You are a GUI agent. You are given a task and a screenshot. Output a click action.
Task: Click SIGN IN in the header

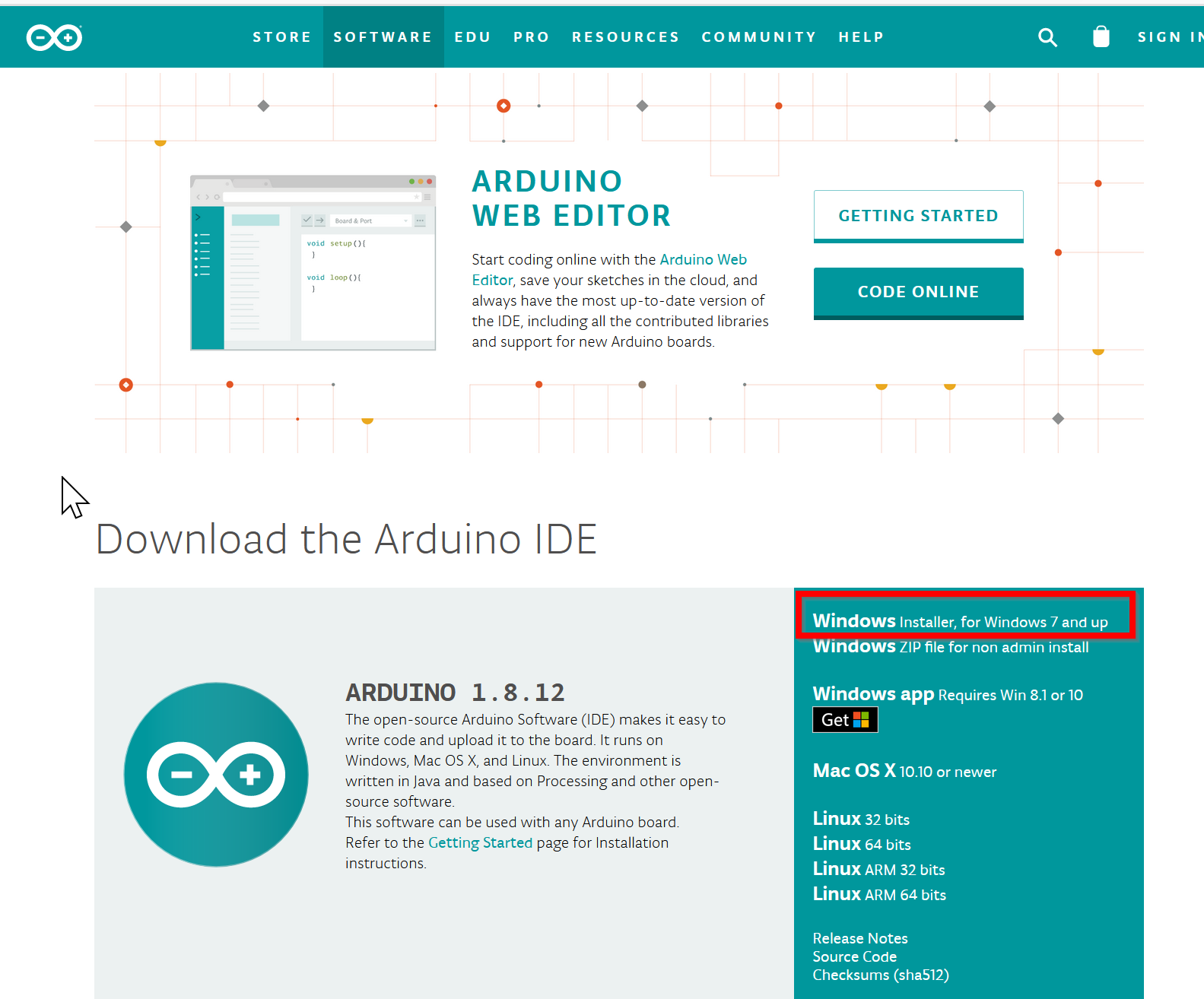(x=1171, y=37)
